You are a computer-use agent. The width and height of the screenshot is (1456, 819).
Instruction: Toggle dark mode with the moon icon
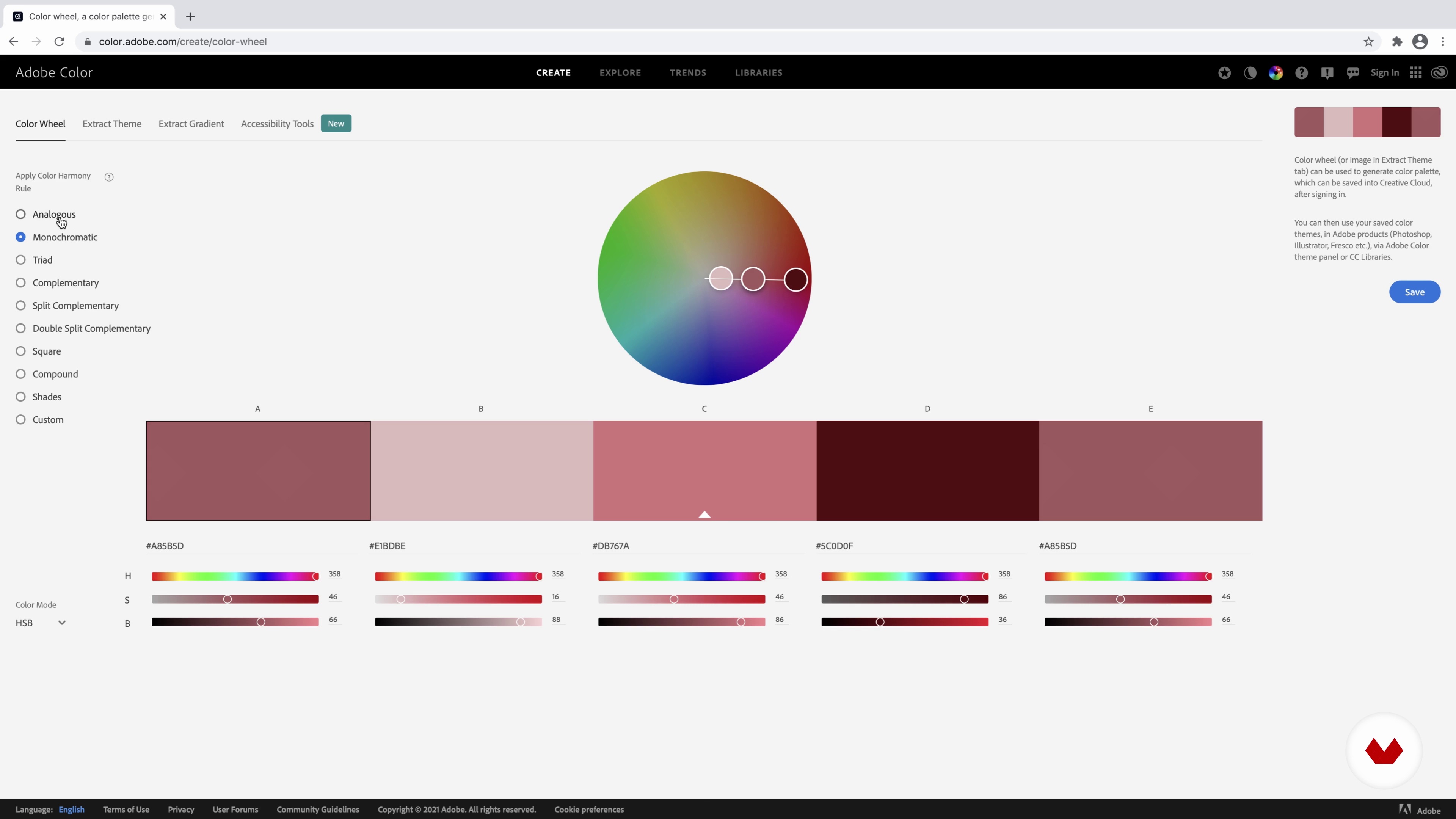pos(1250,73)
